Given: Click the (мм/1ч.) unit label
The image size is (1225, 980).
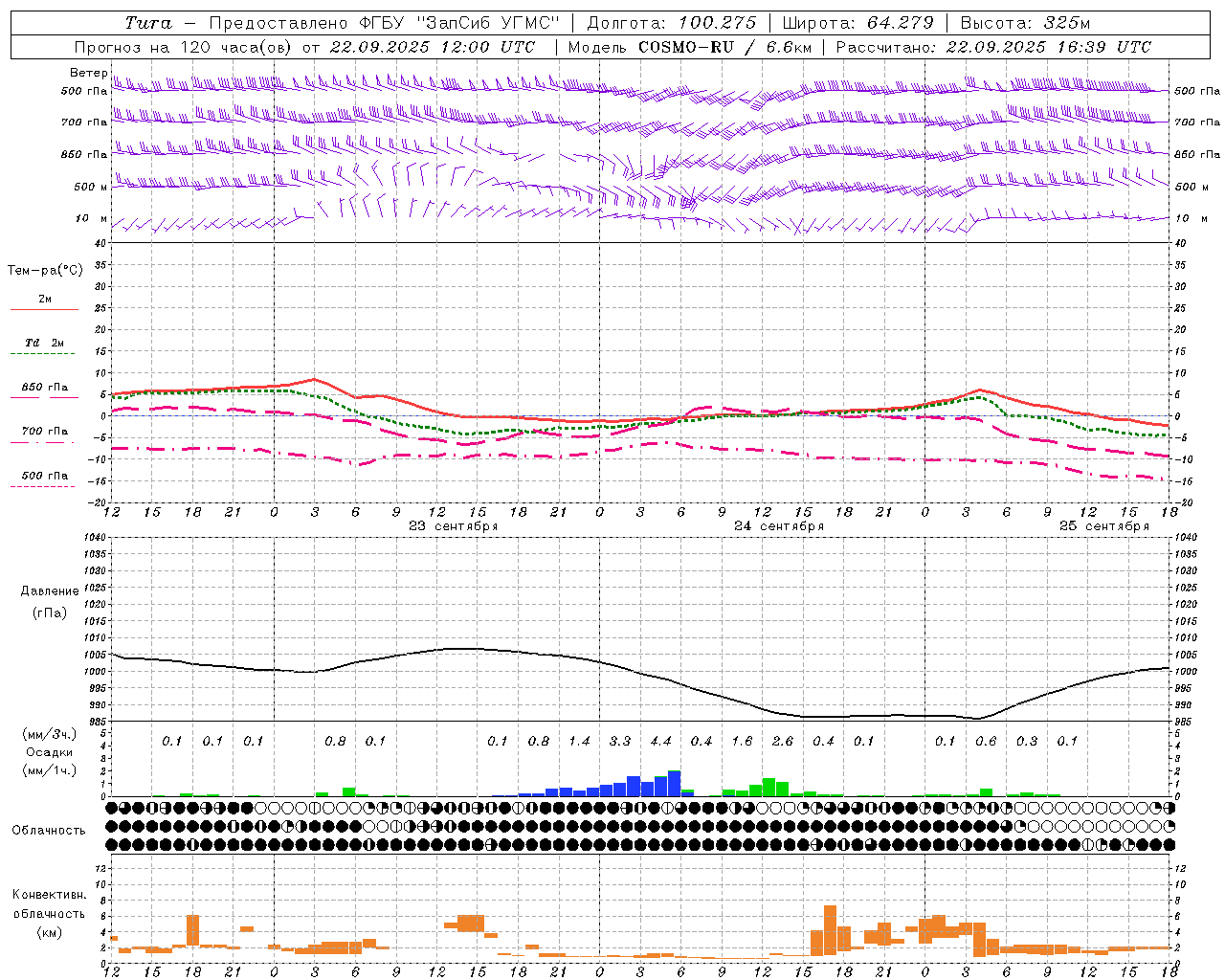Looking at the screenshot, I should click(49, 769).
